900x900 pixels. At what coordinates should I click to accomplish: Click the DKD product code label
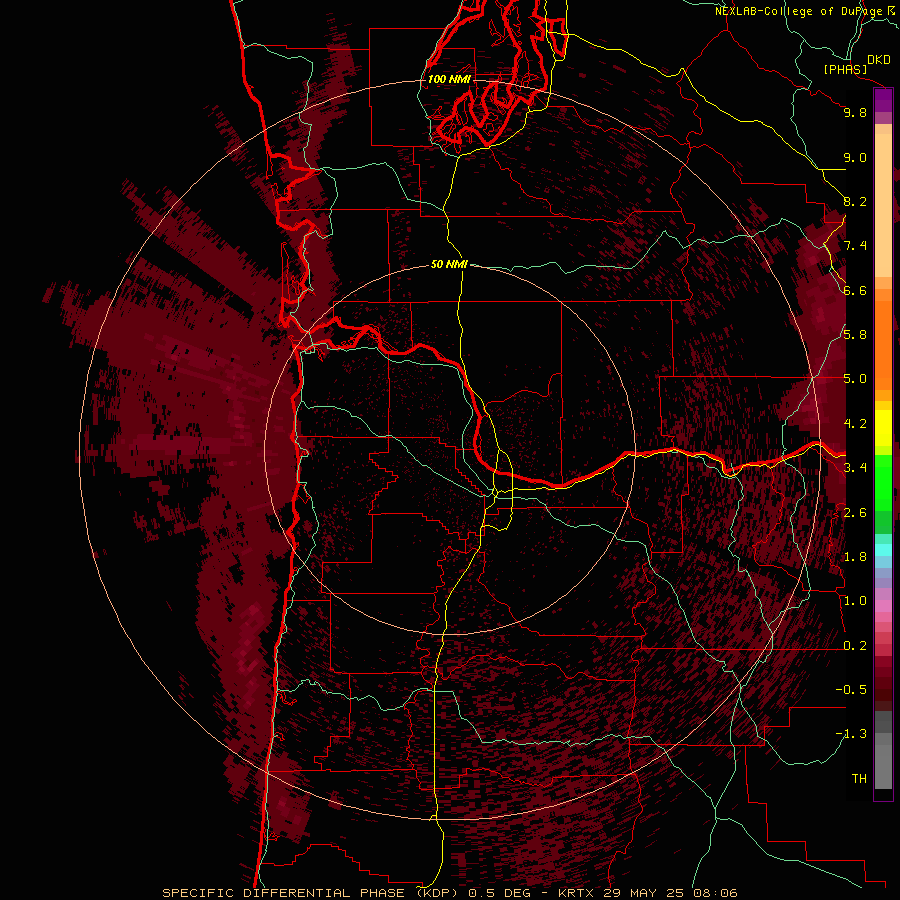[879, 60]
